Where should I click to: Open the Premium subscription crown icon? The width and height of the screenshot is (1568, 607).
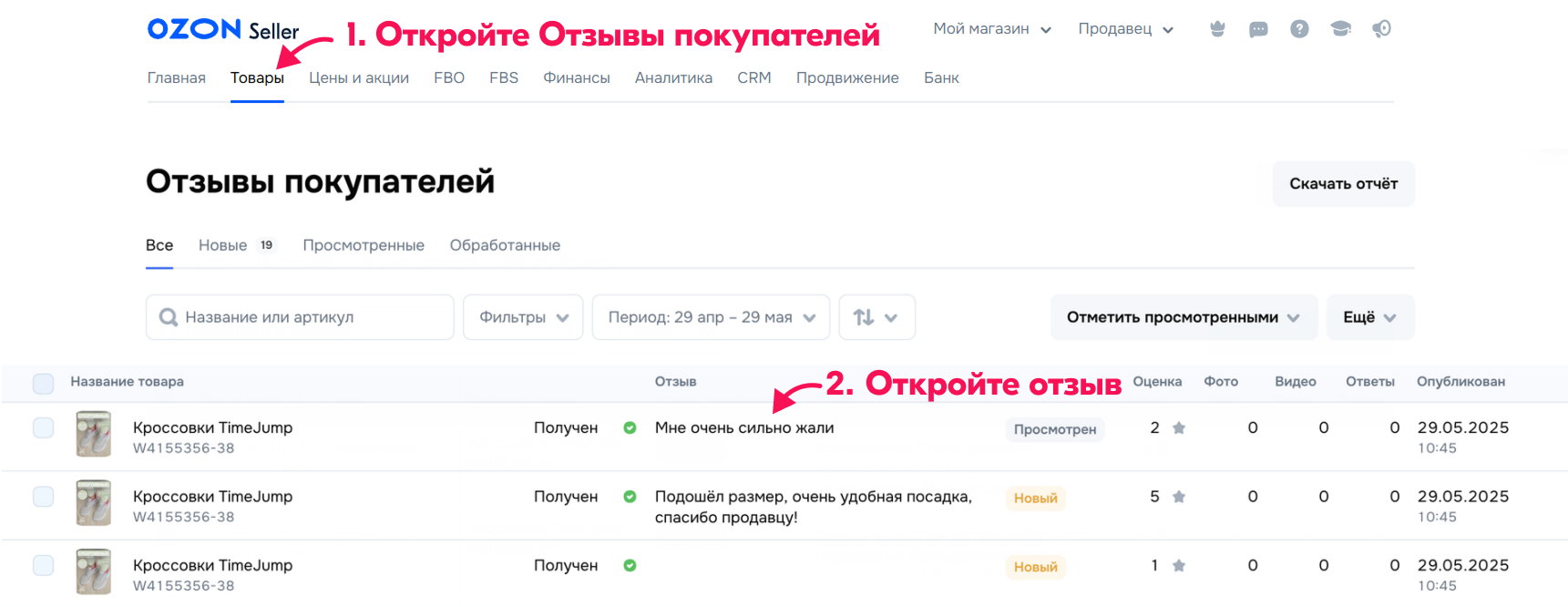1217,28
